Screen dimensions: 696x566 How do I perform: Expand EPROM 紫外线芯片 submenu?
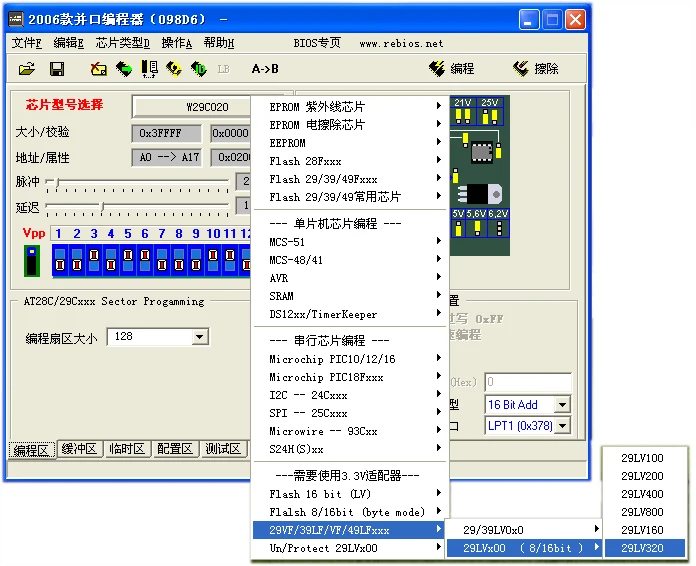350,107
